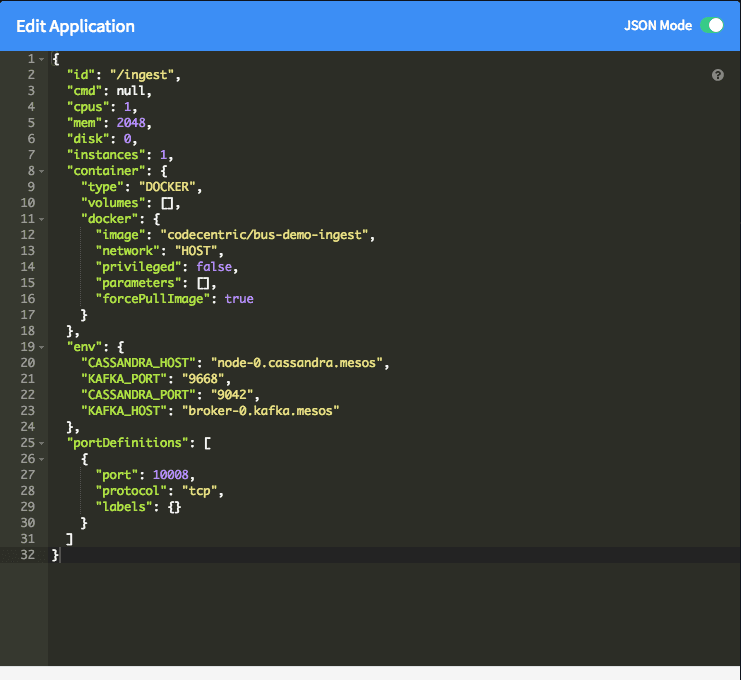Fold the "env" block in gutter
Screen dimensions: 741x680
[41, 347]
